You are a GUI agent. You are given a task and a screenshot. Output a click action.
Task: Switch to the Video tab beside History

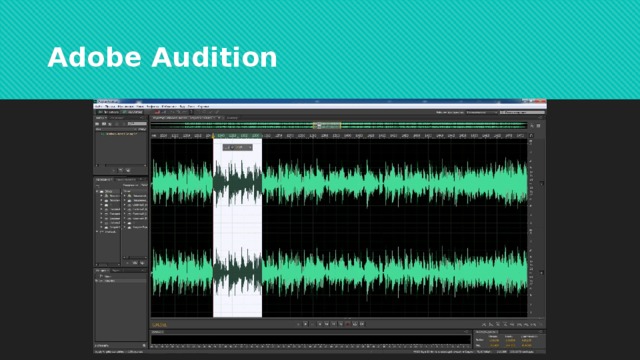pos(116,271)
